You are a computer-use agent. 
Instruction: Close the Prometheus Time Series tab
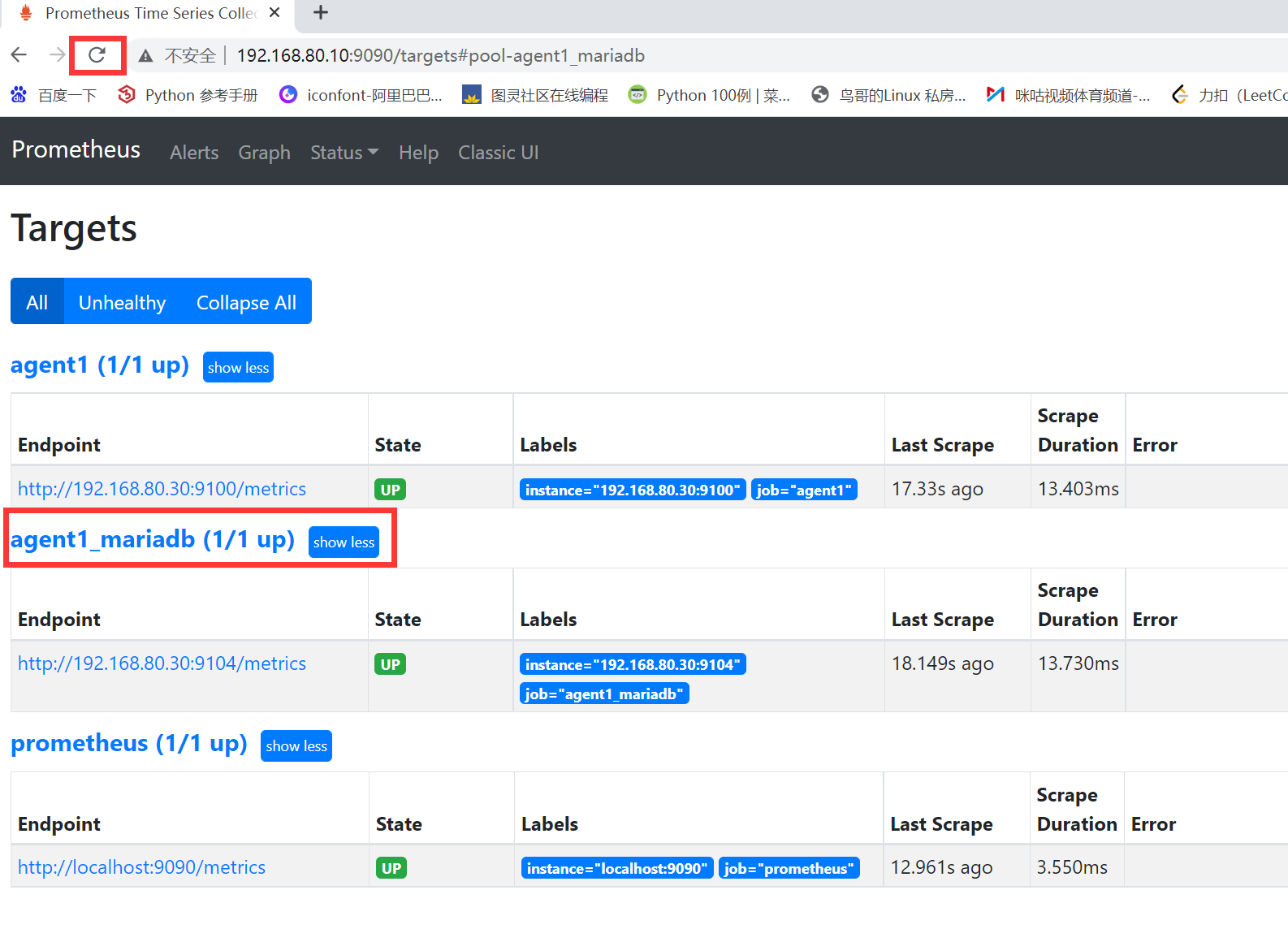274,12
